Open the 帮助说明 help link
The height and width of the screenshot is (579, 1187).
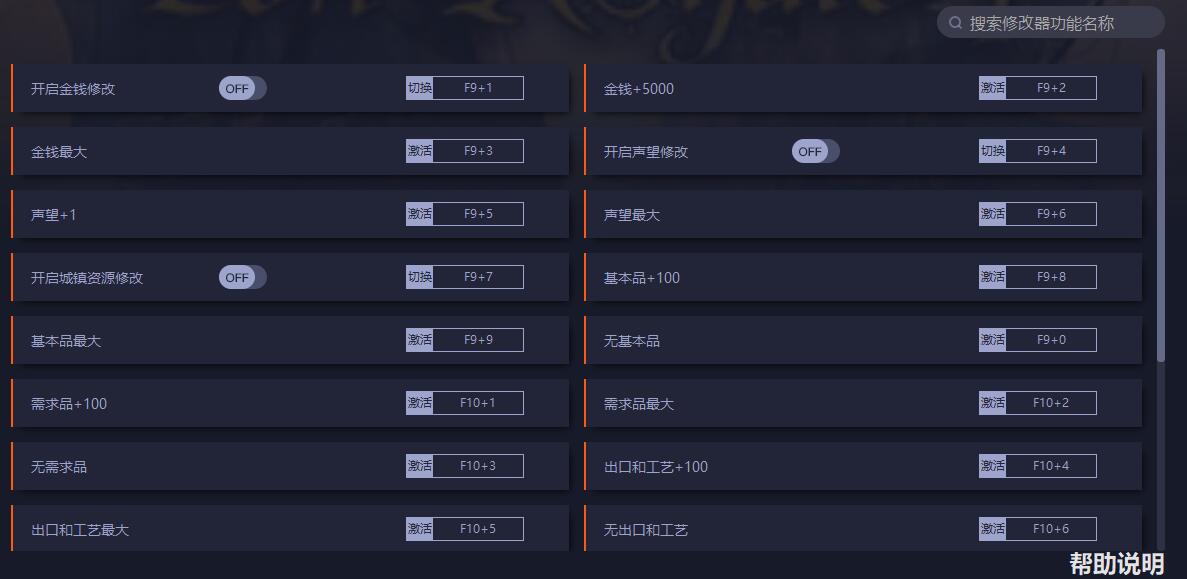(x=1116, y=563)
